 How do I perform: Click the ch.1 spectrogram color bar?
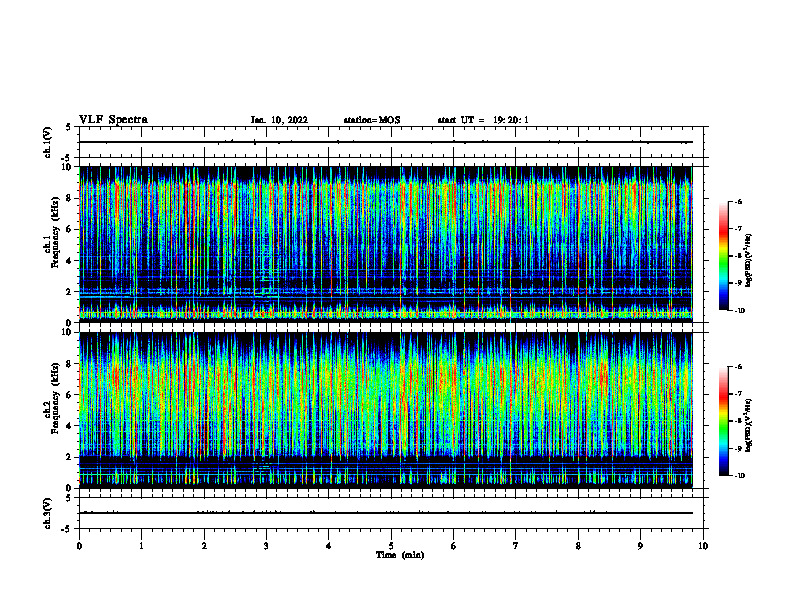(x=723, y=256)
